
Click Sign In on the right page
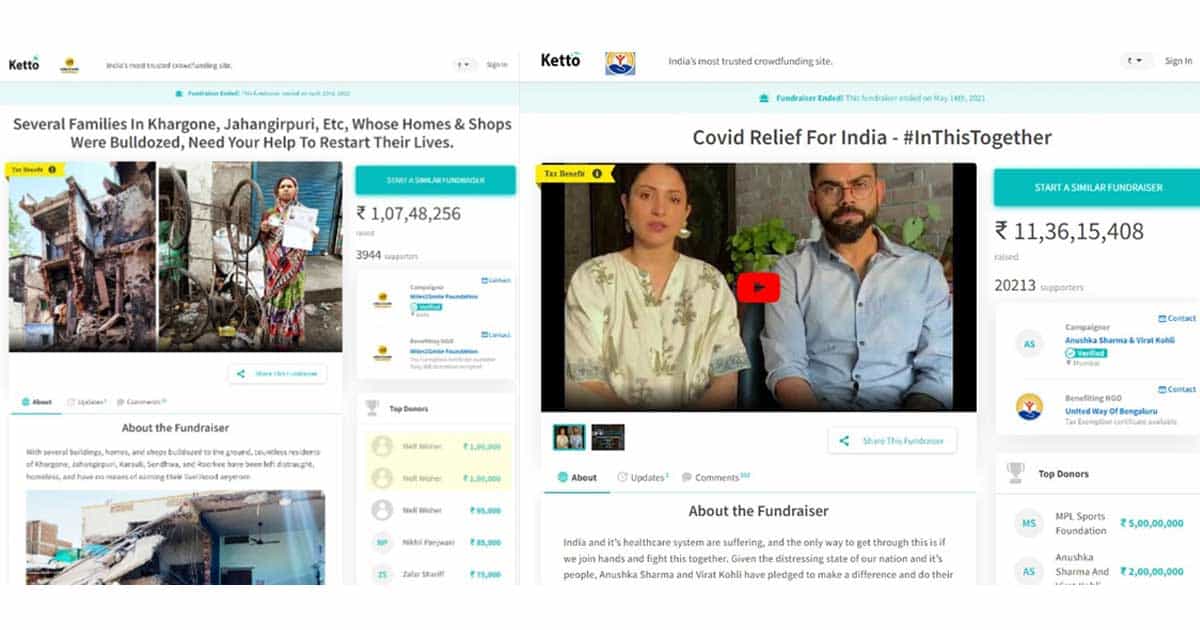tap(1178, 61)
